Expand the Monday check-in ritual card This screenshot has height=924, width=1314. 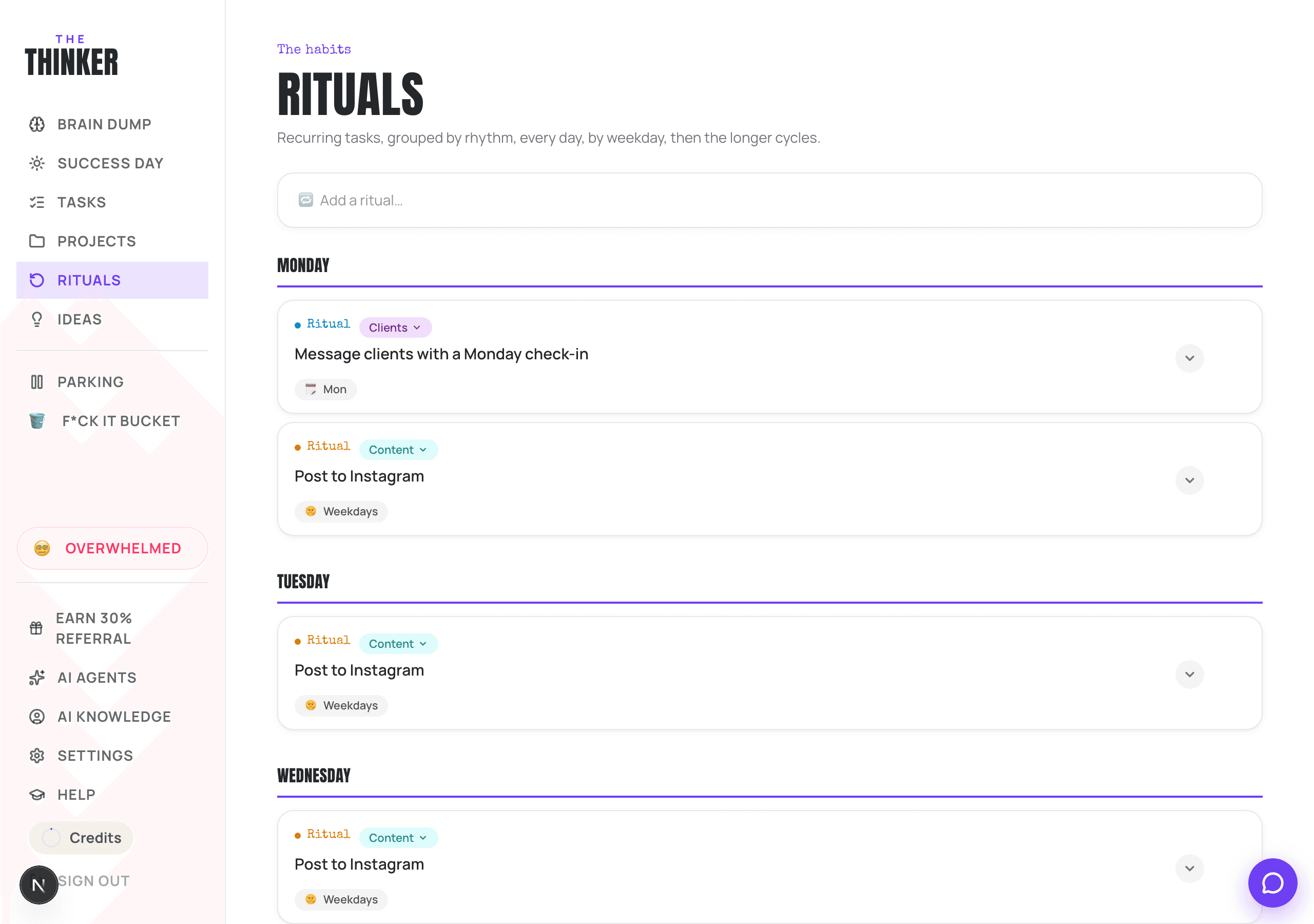click(1189, 358)
